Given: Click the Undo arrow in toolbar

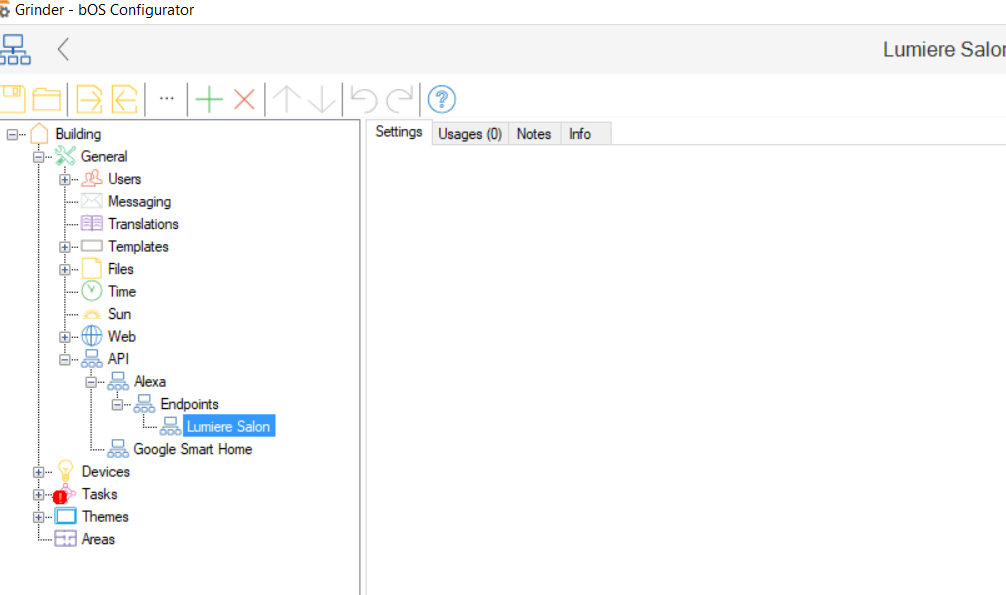Looking at the screenshot, I should 362,99.
